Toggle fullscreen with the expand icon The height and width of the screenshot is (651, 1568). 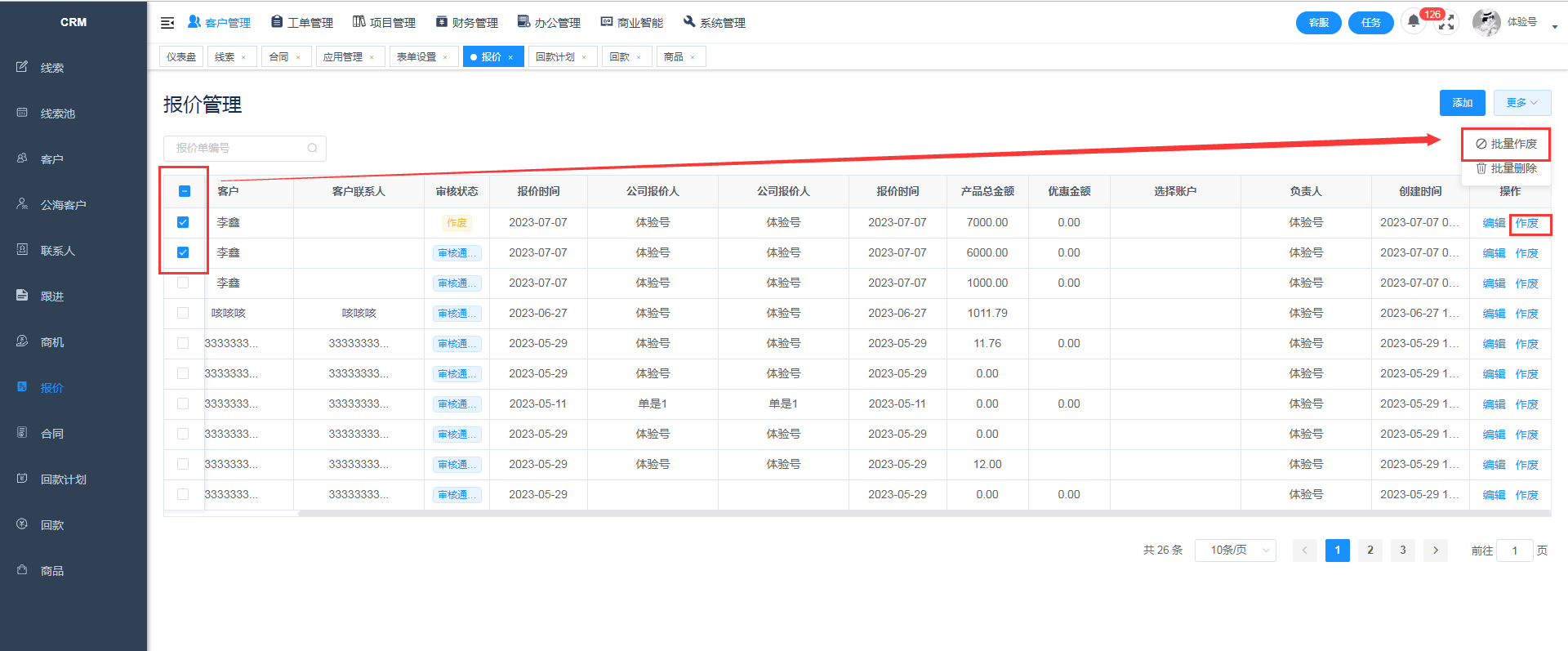point(1446,23)
